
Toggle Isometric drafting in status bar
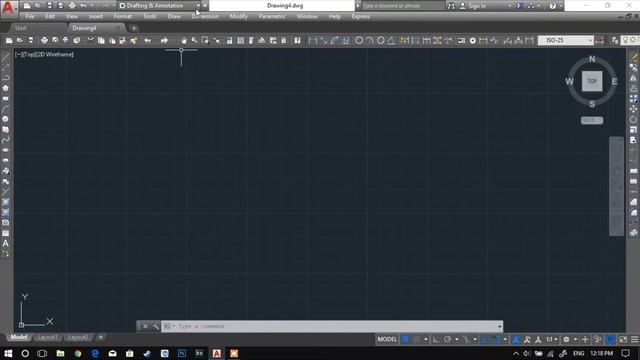click(x=466, y=339)
